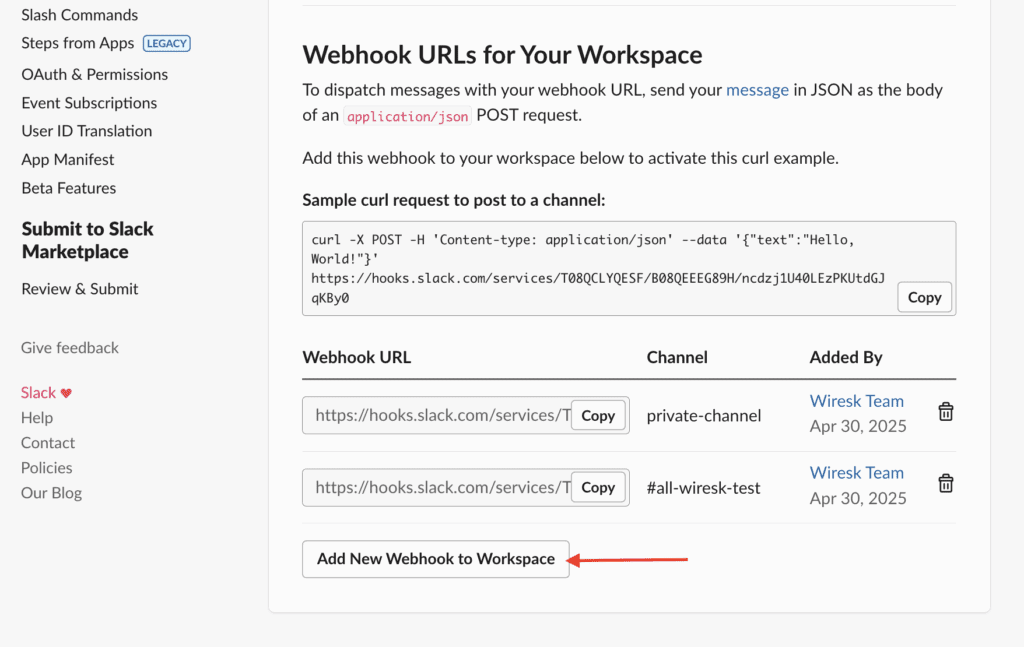Click Apr 30, 2025 date in private-channel row

(x=858, y=426)
